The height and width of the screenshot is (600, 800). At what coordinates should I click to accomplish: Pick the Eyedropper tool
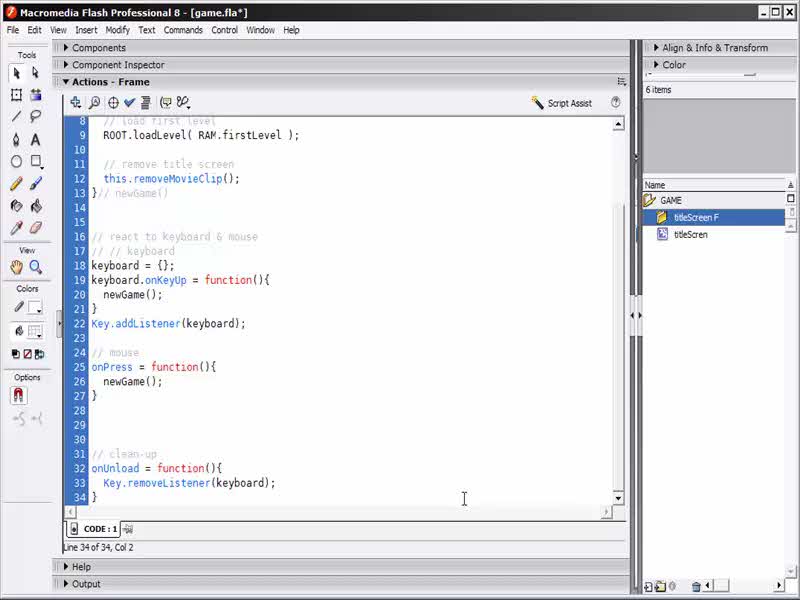16,228
